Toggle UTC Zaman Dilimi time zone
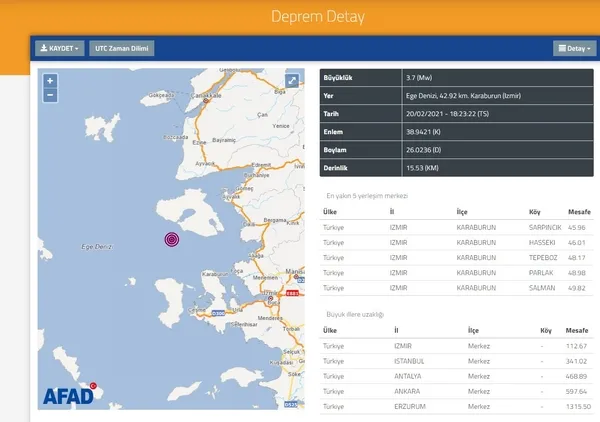Screen dimensions: 600x422 coord(121,48)
